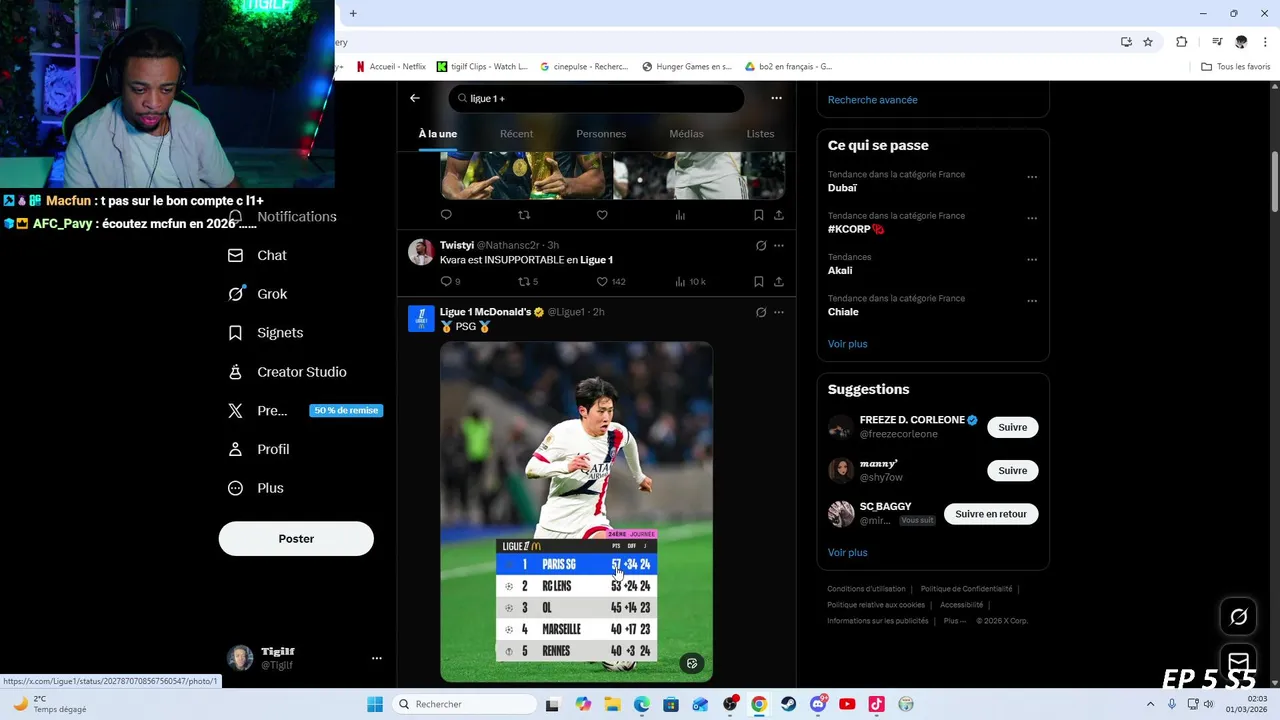Switch to the À la une tab
Screen dimensions: 1280x720
438,134
